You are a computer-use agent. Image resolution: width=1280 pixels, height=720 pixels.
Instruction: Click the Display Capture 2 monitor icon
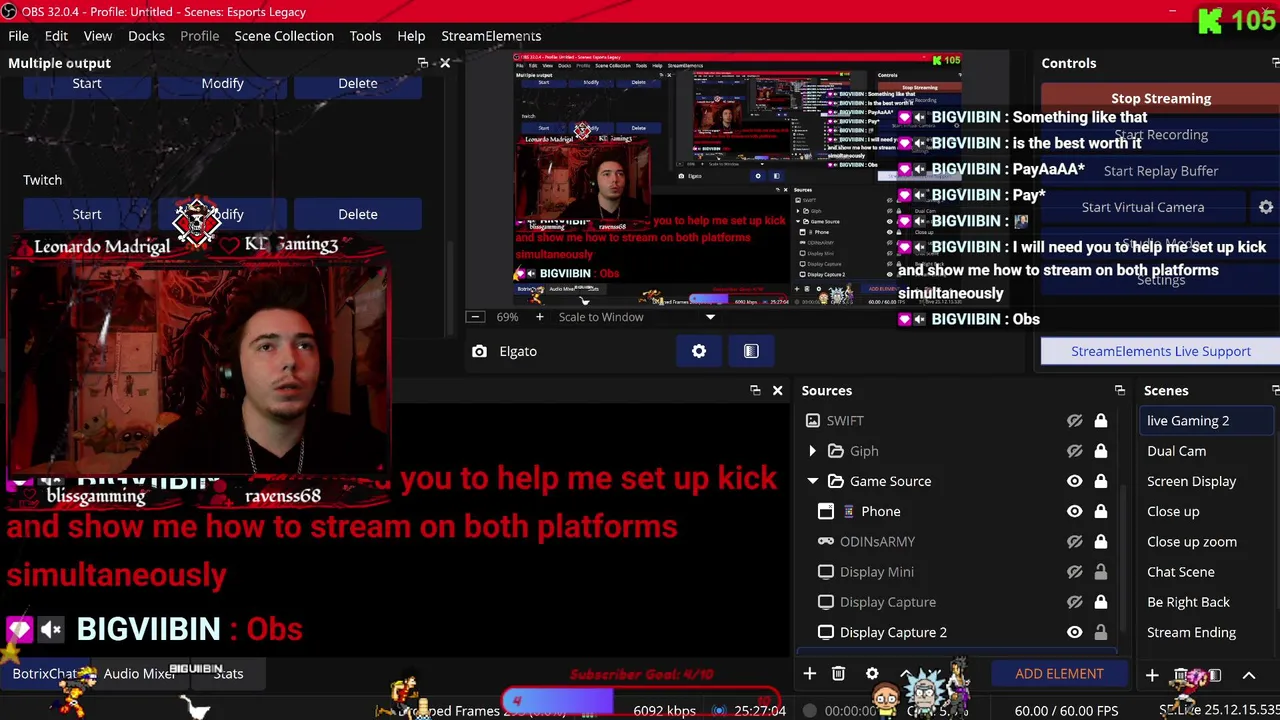click(x=826, y=632)
